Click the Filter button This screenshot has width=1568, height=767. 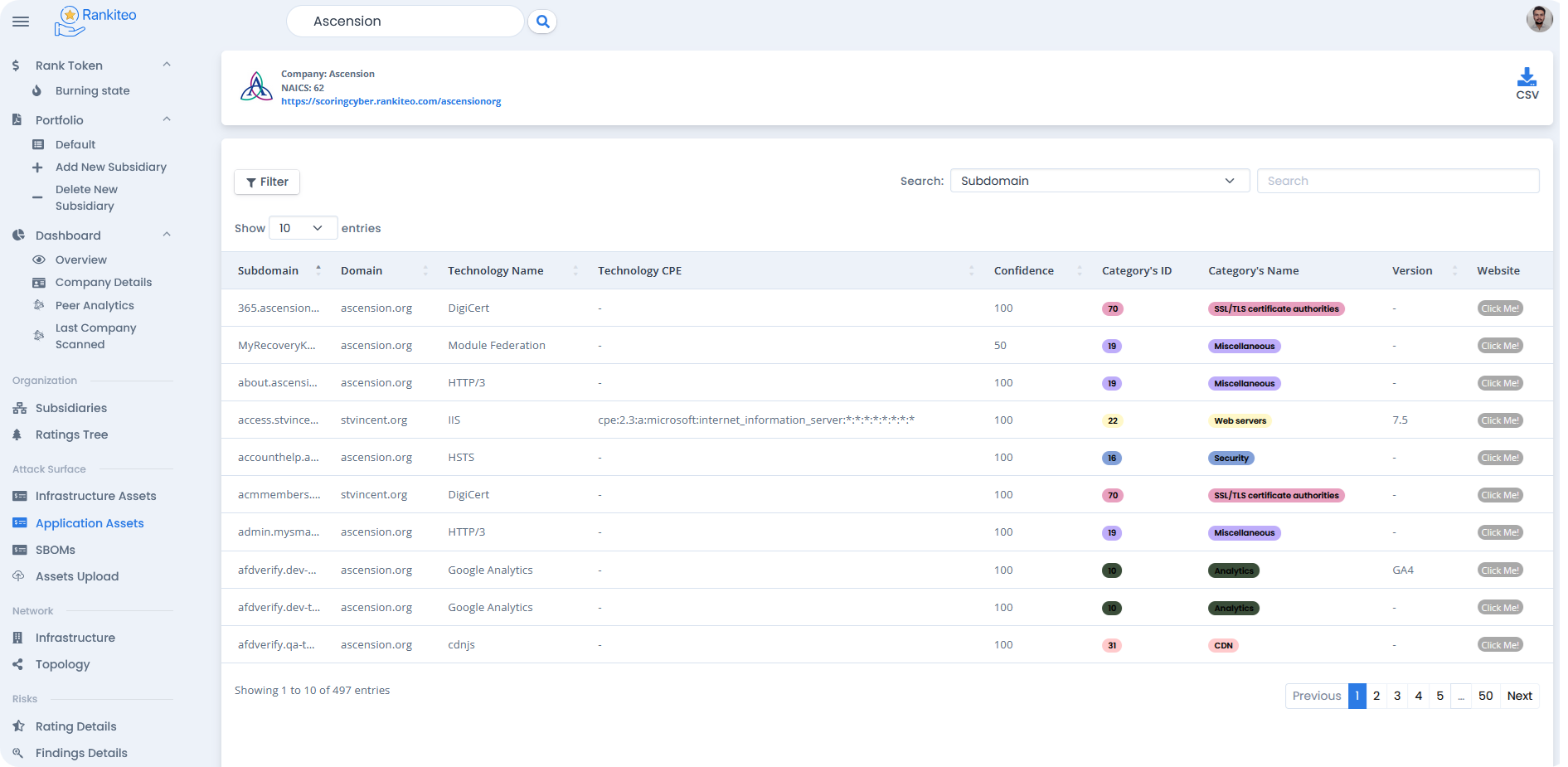(267, 182)
